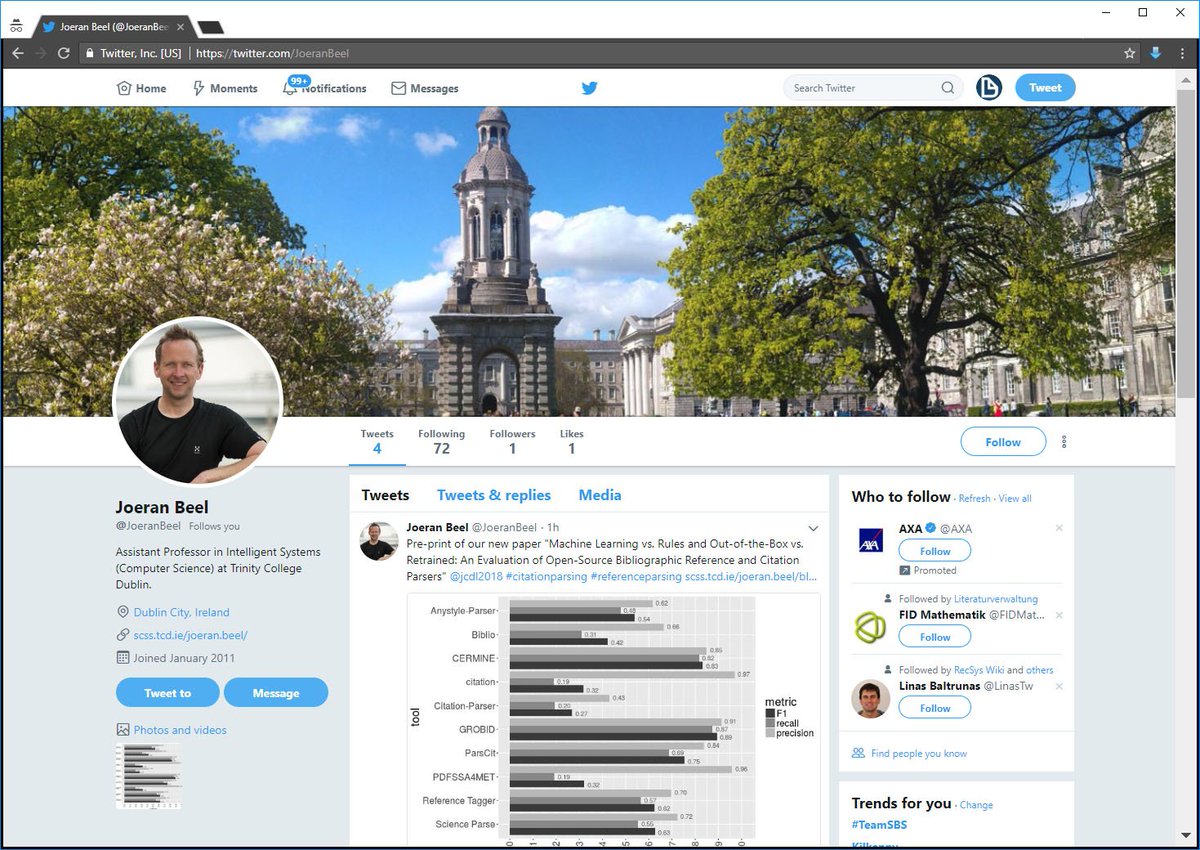Click View all in Who to follow
Screen dimensions: 1200x850
pyautogui.click(x=1014, y=498)
